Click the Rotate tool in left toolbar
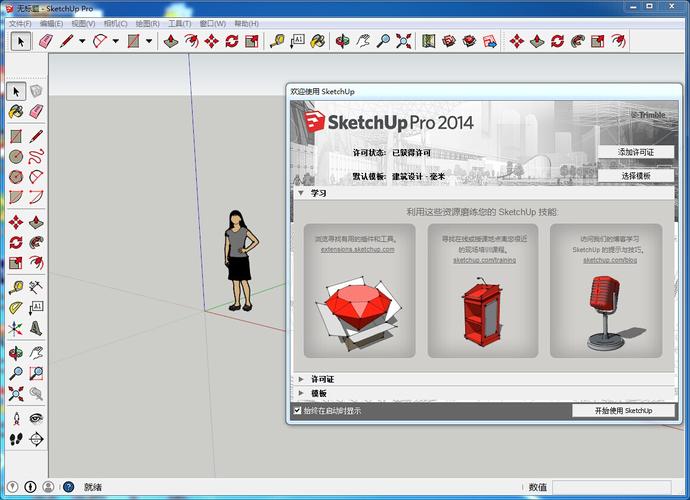The image size is (690, 500). pos(16,242)
